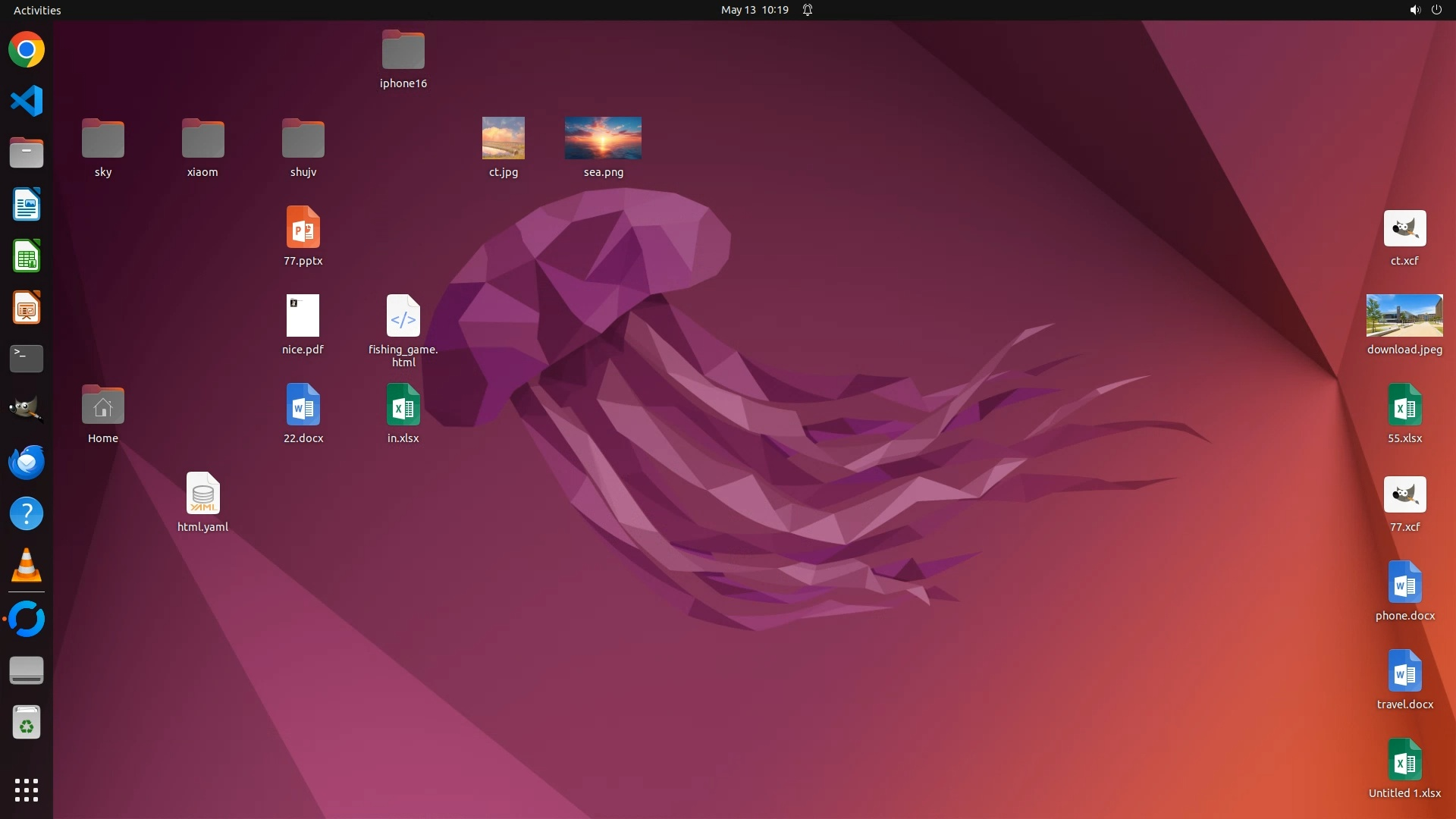
Task: Open LibreOffice Writer in the dock
Action: click(27, 205)
